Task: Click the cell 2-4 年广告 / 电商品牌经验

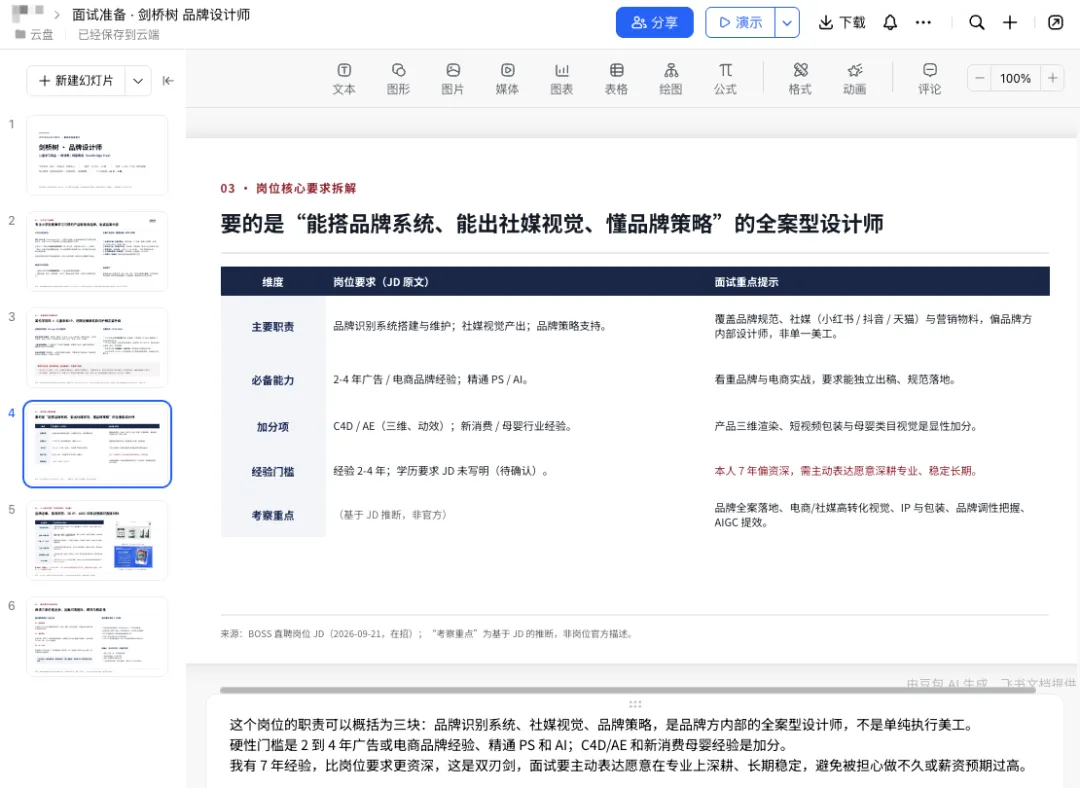Action: pyautogui.click(x=431, y=380)
